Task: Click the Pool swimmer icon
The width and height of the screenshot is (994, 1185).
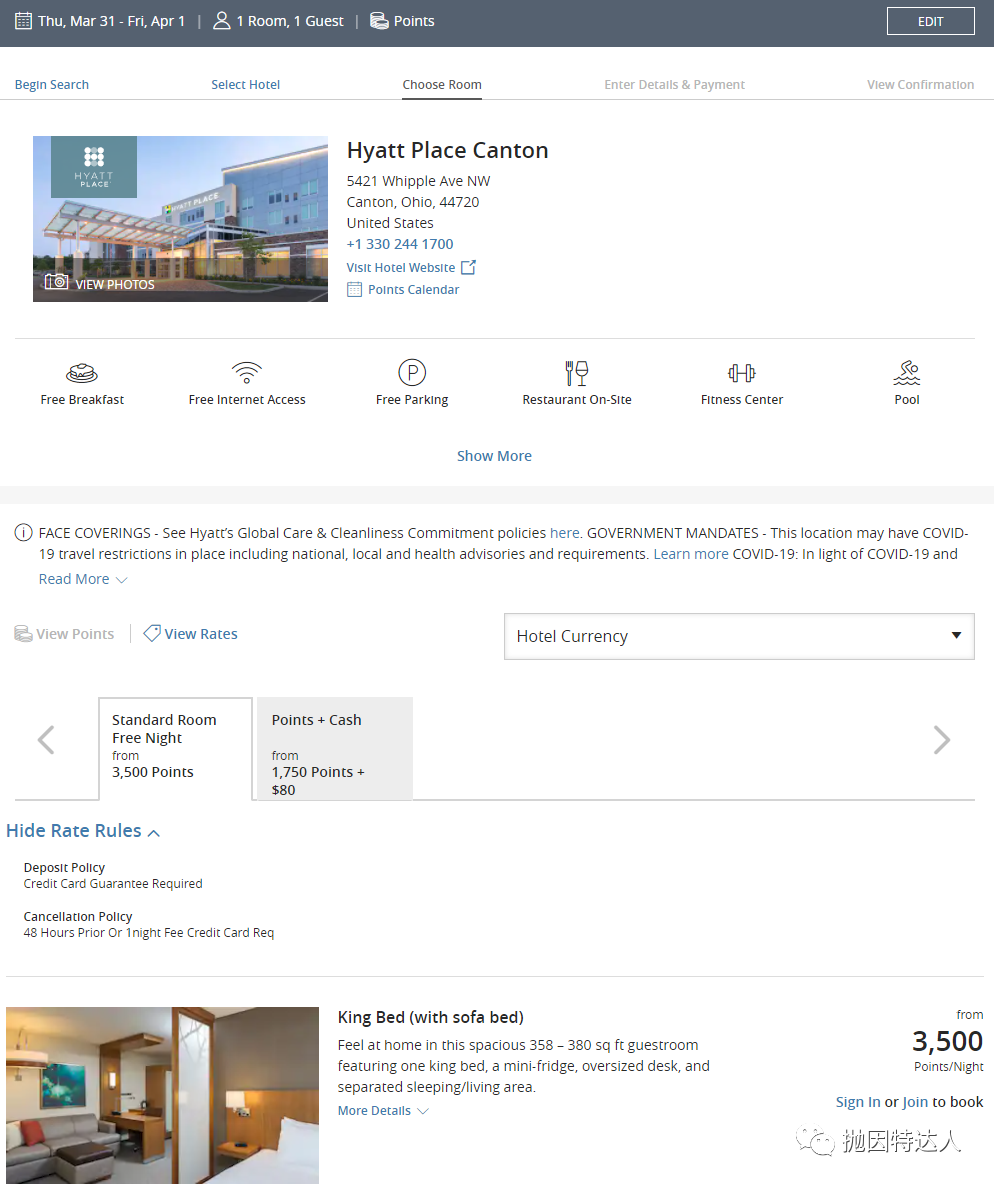Action: [x=907, y=373]
